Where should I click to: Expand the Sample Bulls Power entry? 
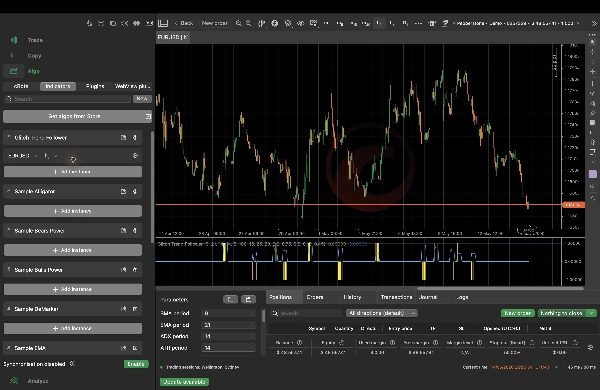point(8,270)
